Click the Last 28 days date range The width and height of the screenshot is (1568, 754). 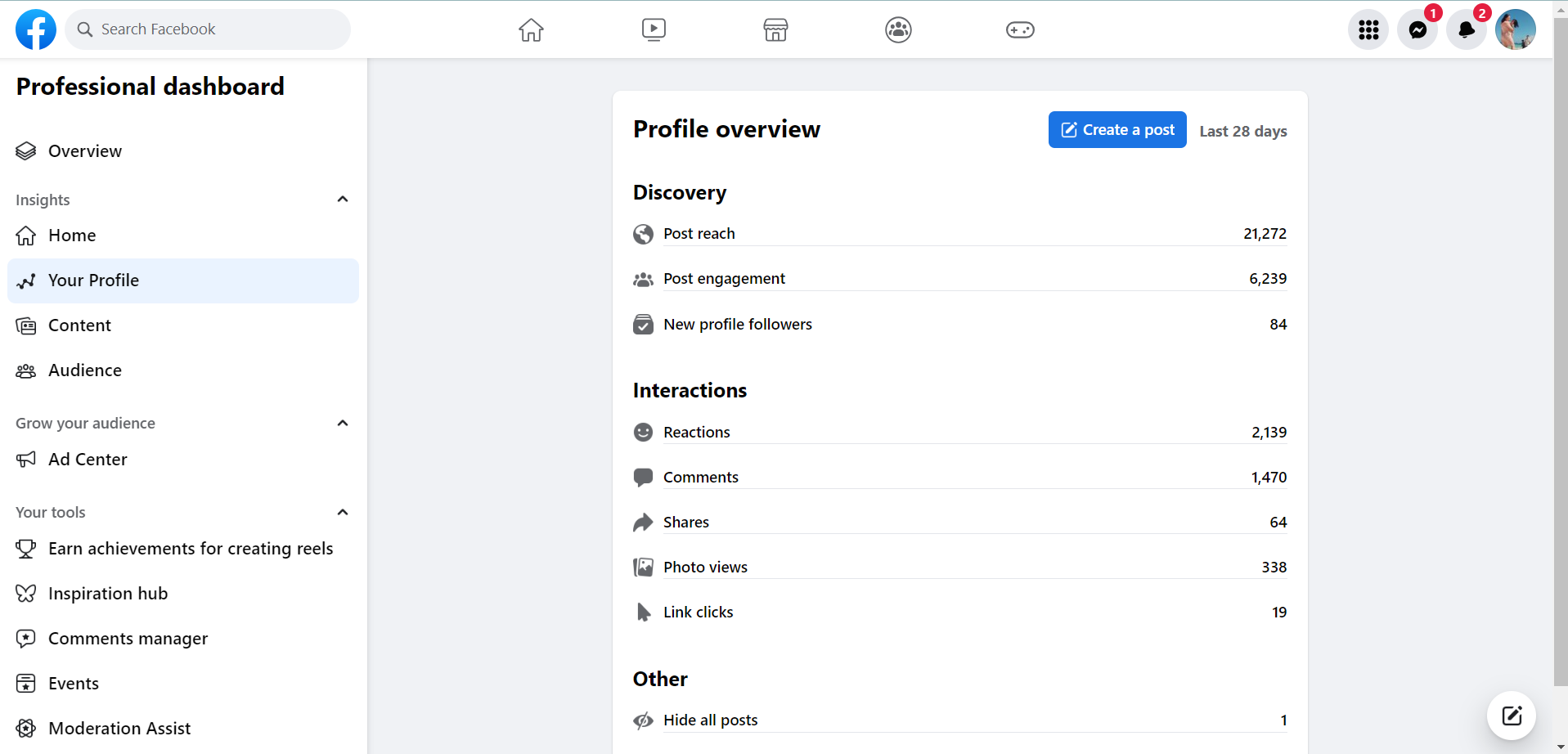pos(1242,131)
